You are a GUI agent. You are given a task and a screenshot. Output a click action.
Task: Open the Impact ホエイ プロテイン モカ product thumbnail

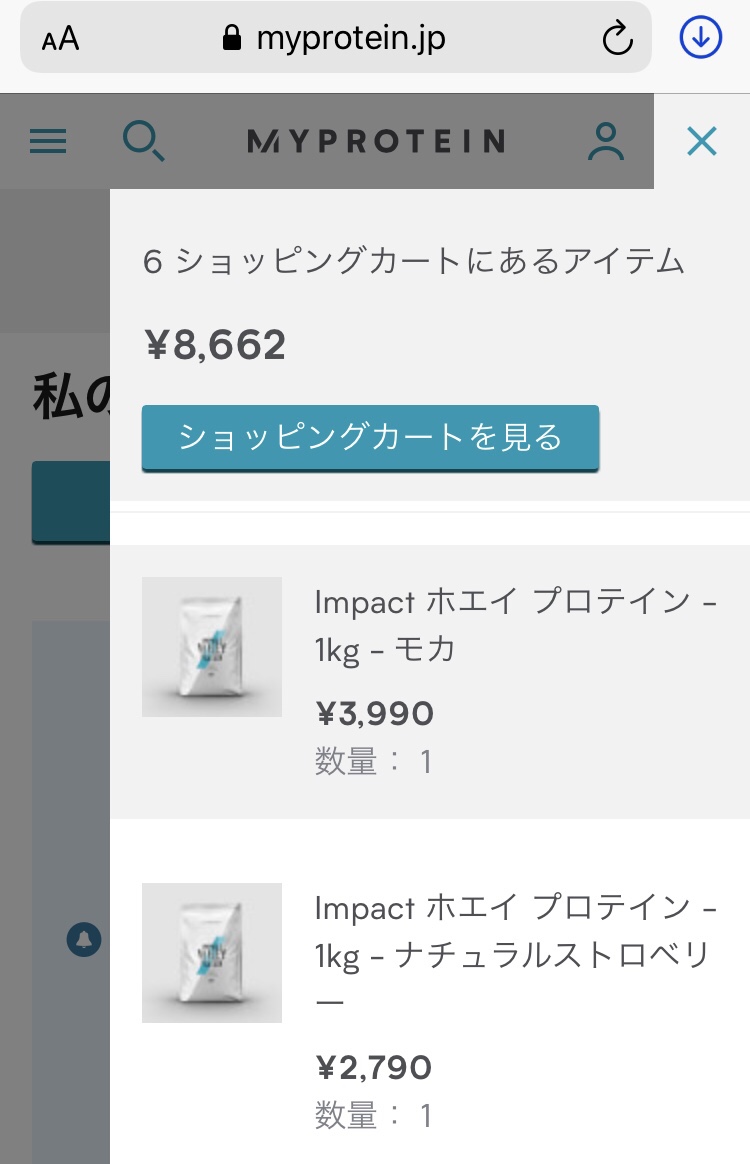[212, 647]
